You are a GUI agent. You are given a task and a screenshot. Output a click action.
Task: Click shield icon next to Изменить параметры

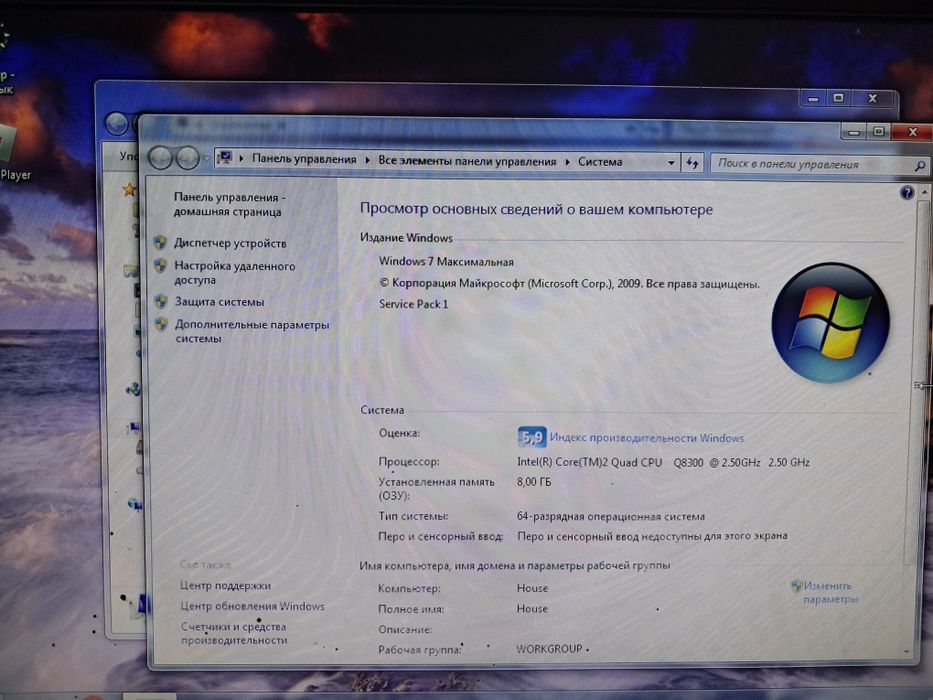click(796, 586)
